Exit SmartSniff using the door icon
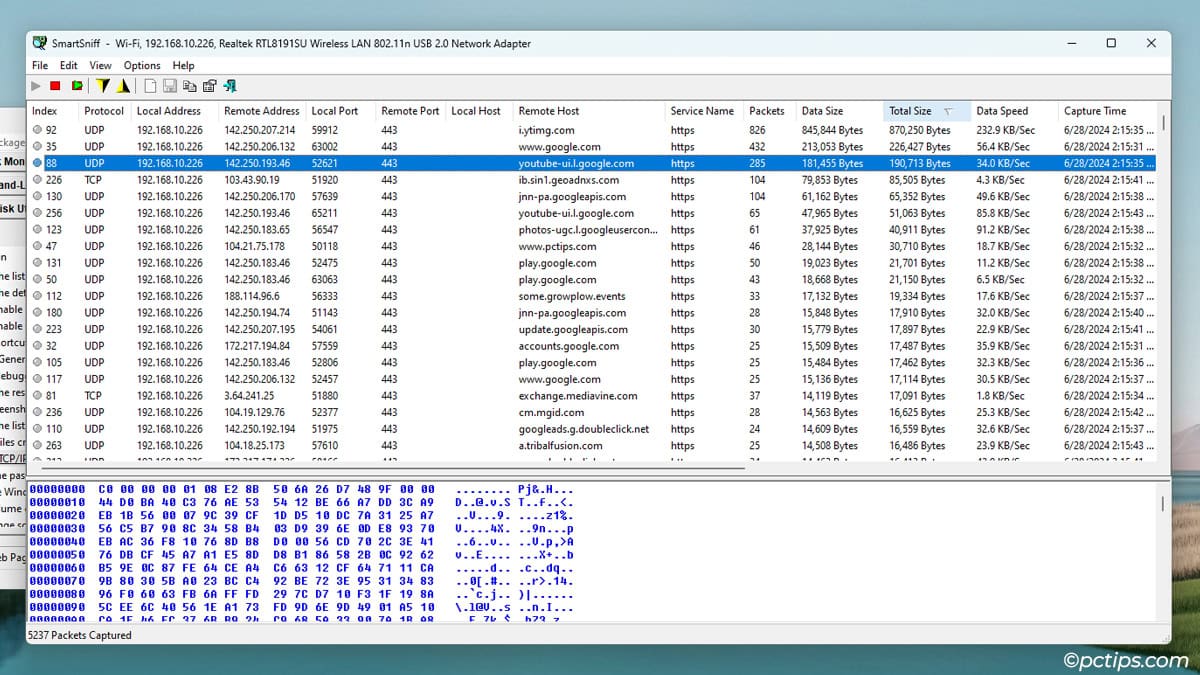This screenshot has width=1200, height=675. pos(229,85)
